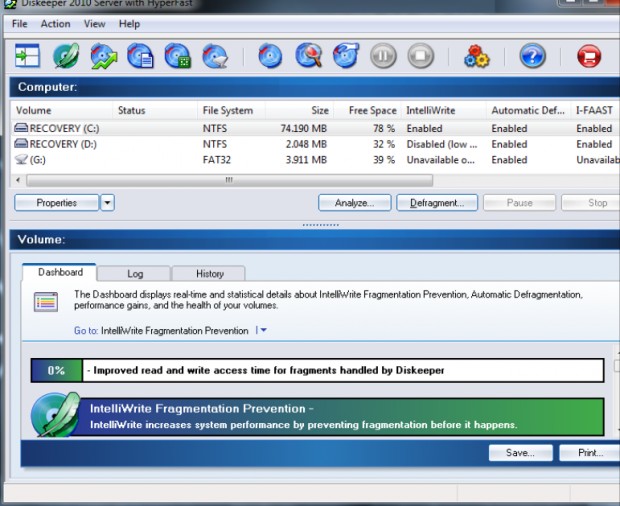Viewport: 620px width, 506px height.
Task: Click the 3.911 MB size cell
Action: pos(306,160)
